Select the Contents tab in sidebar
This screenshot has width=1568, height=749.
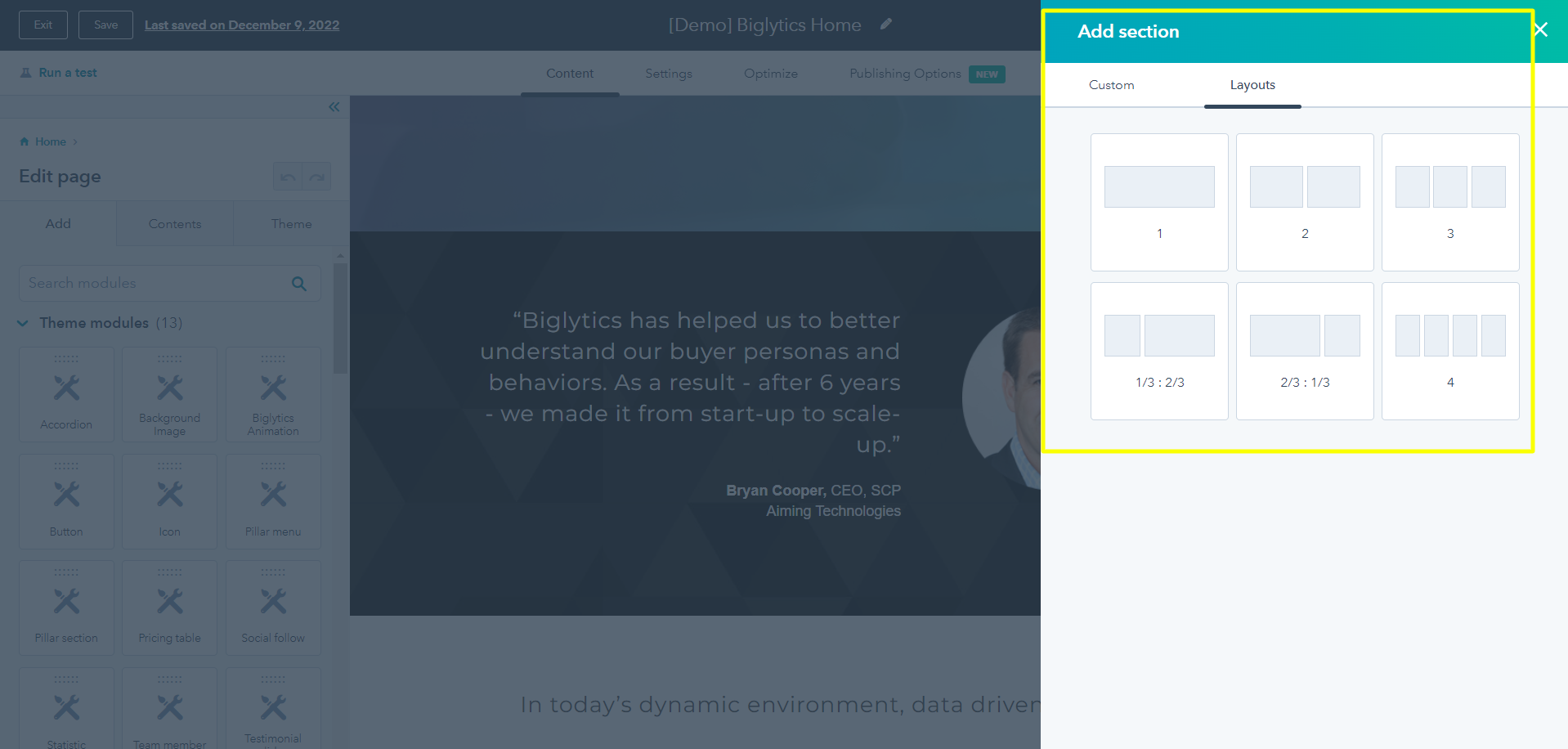click(175, 223)
